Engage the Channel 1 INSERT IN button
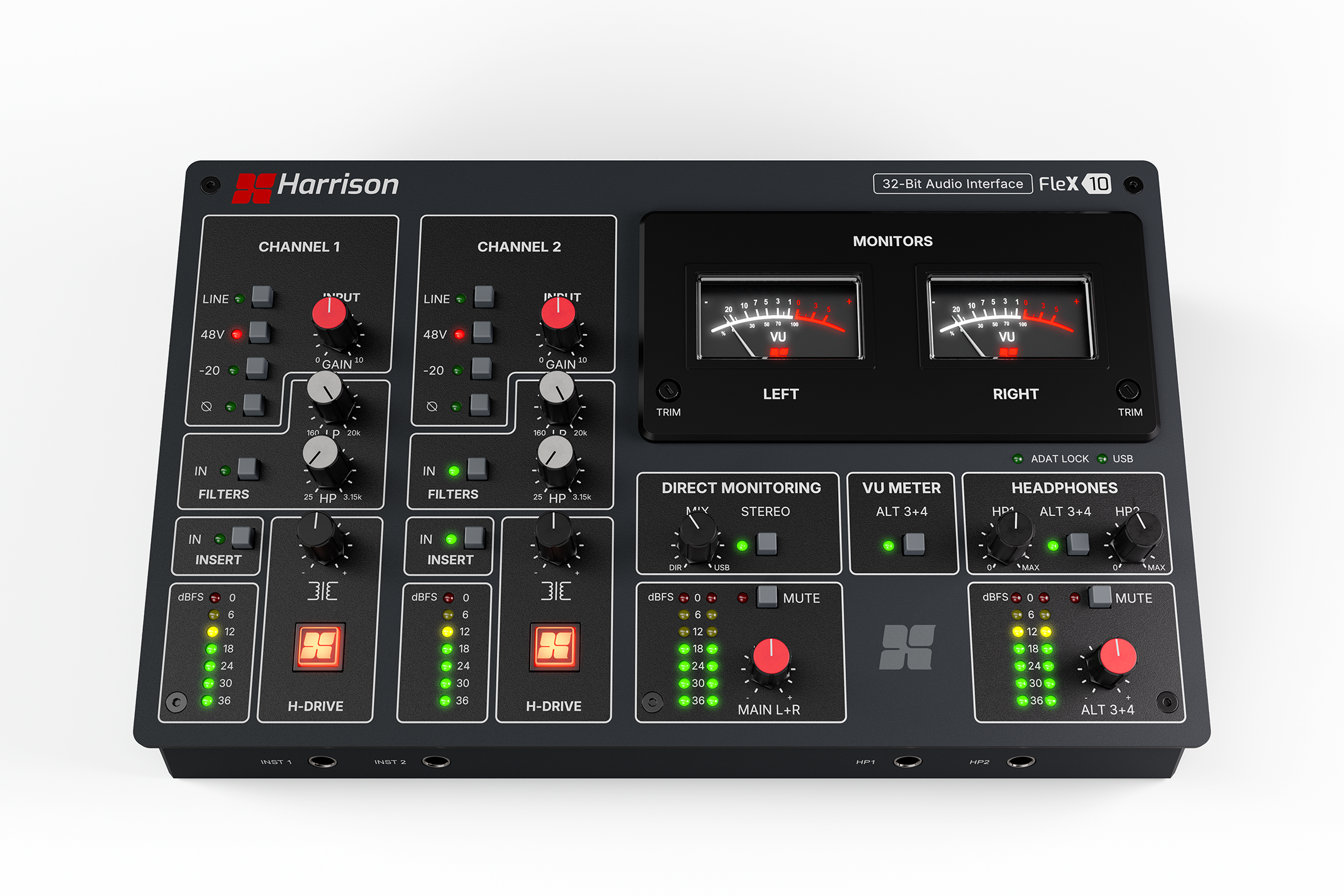The image size is (1344, 896). coord(243,537)
